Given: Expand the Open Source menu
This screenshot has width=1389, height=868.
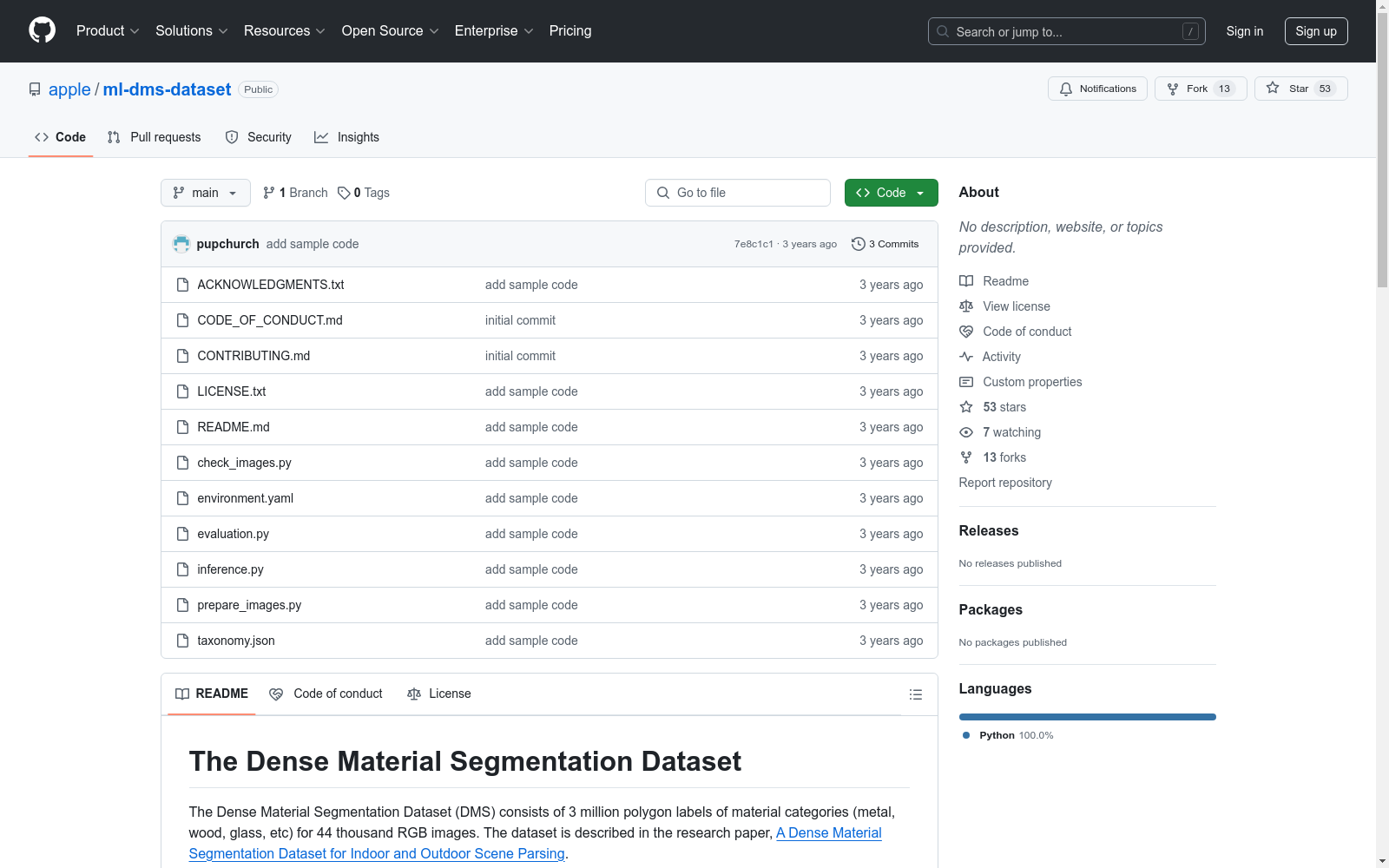Looking at the screenshot, I should [x=391, y=30].
